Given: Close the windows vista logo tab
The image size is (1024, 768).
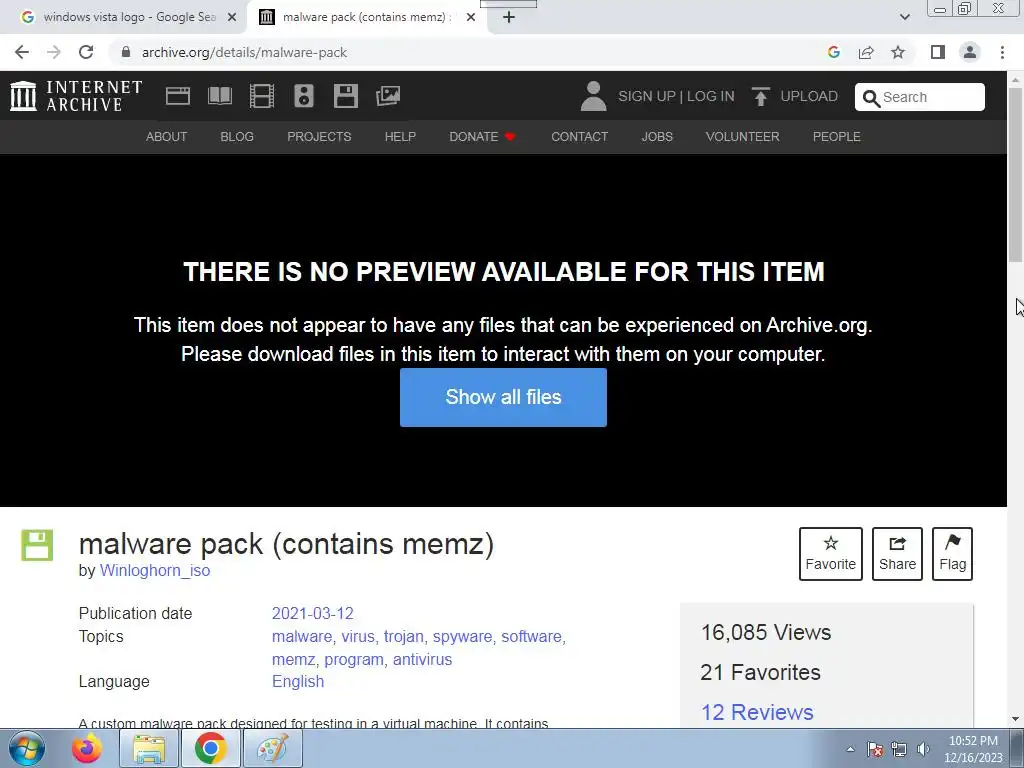Looking at the screenshot, I should coord(232,18).
